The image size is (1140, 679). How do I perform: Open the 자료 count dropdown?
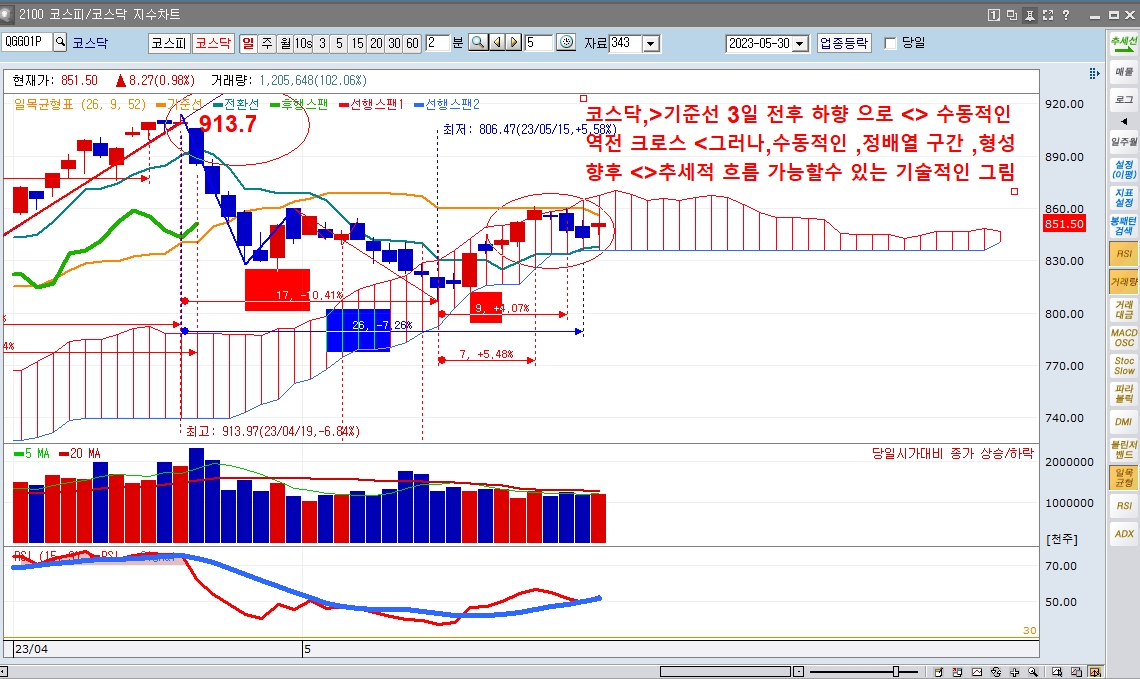coord(651,43)
